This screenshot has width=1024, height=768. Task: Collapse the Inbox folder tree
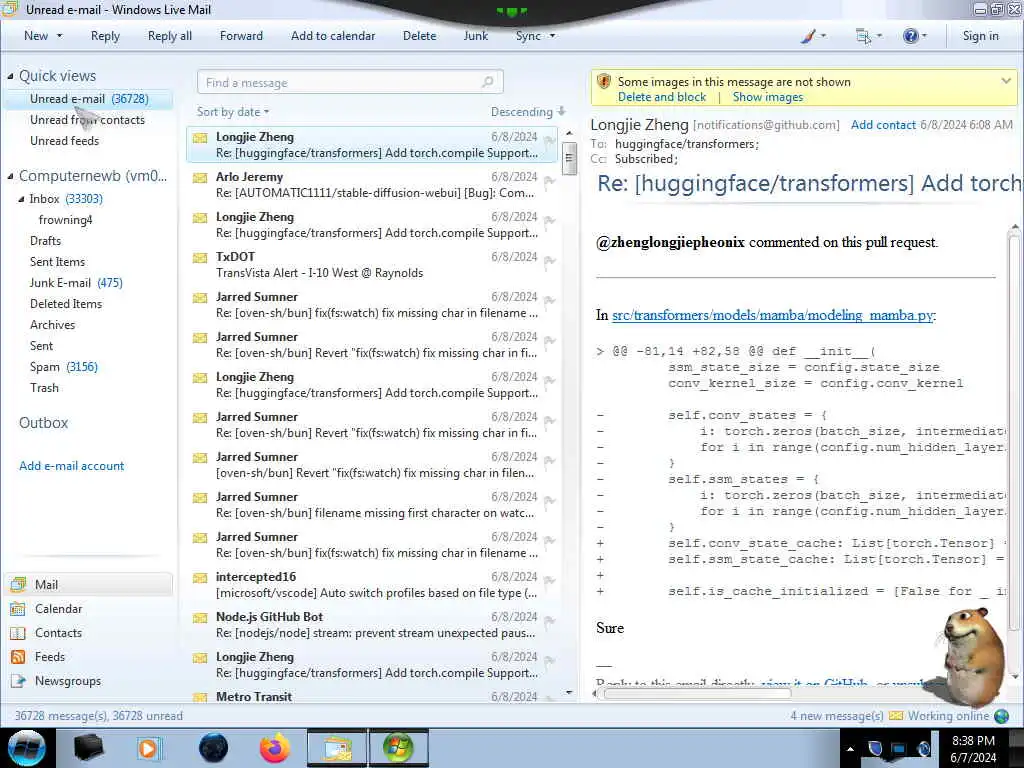coord(21,199)
